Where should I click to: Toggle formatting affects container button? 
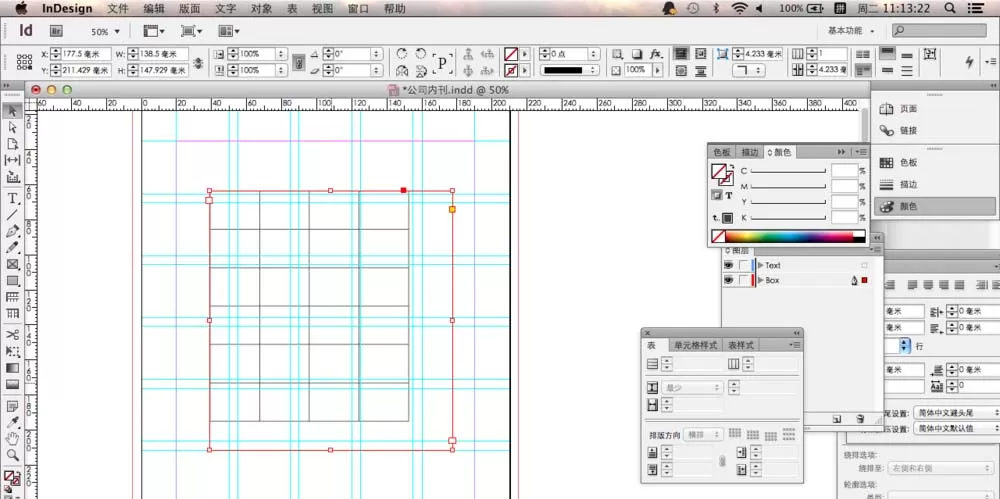pyautogui.click(x=717, y=195)
